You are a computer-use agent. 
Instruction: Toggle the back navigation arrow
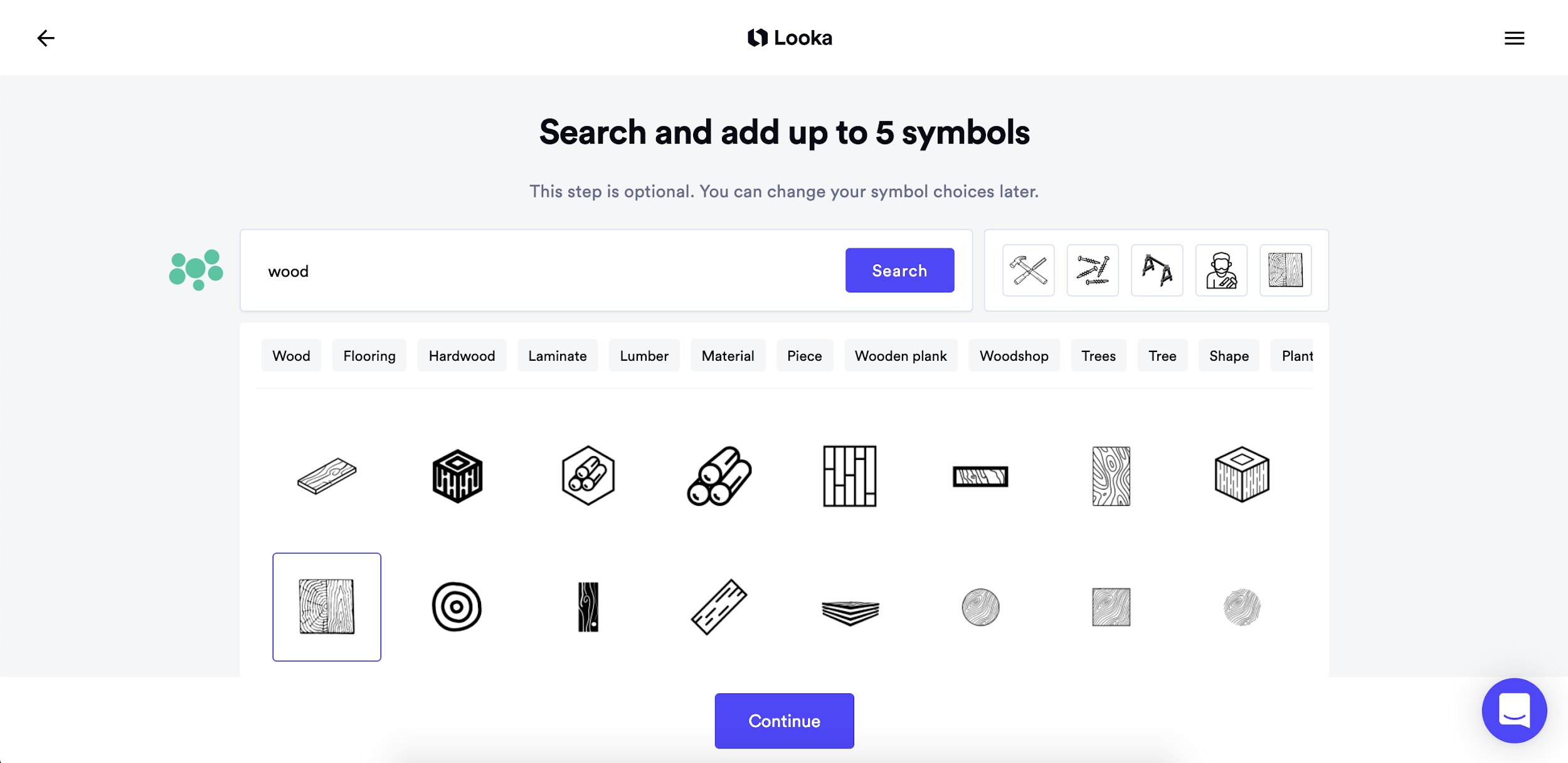[x=45, y=37]
